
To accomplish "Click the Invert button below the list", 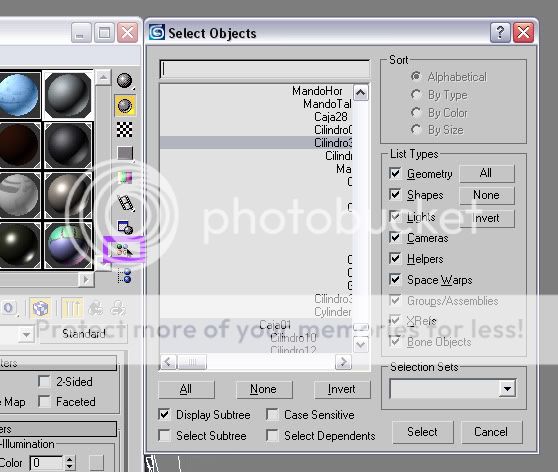I will 342,389.
